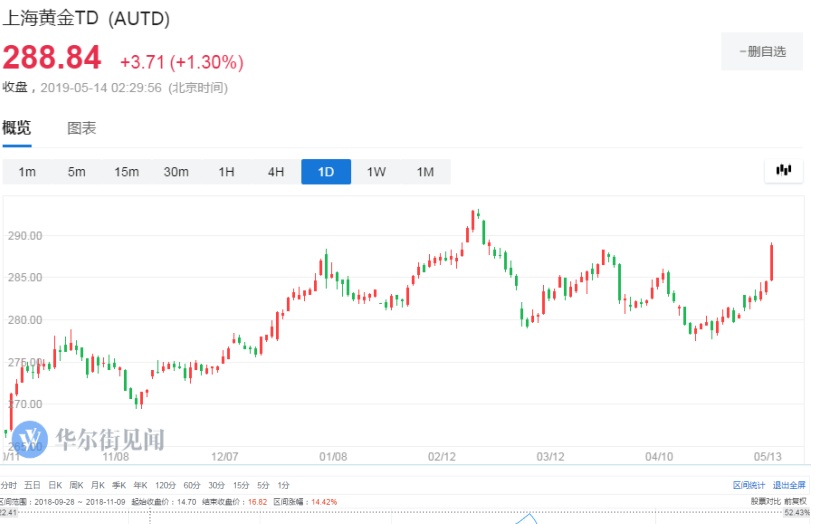Switch to the 概览 tab
Image resolution: width=815 pixels, height=524 pixels.
pyautogui.click(x=17, y=128)
